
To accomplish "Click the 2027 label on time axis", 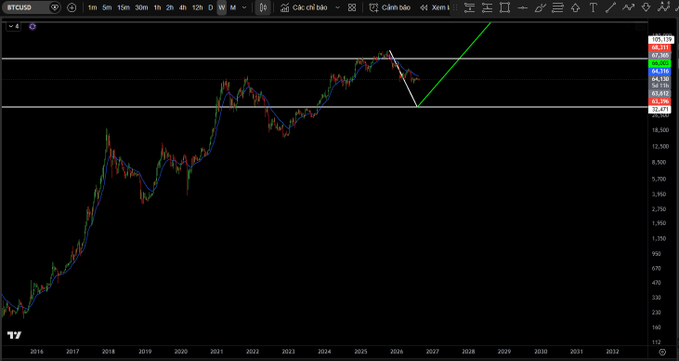I will (x=432, y=351).
